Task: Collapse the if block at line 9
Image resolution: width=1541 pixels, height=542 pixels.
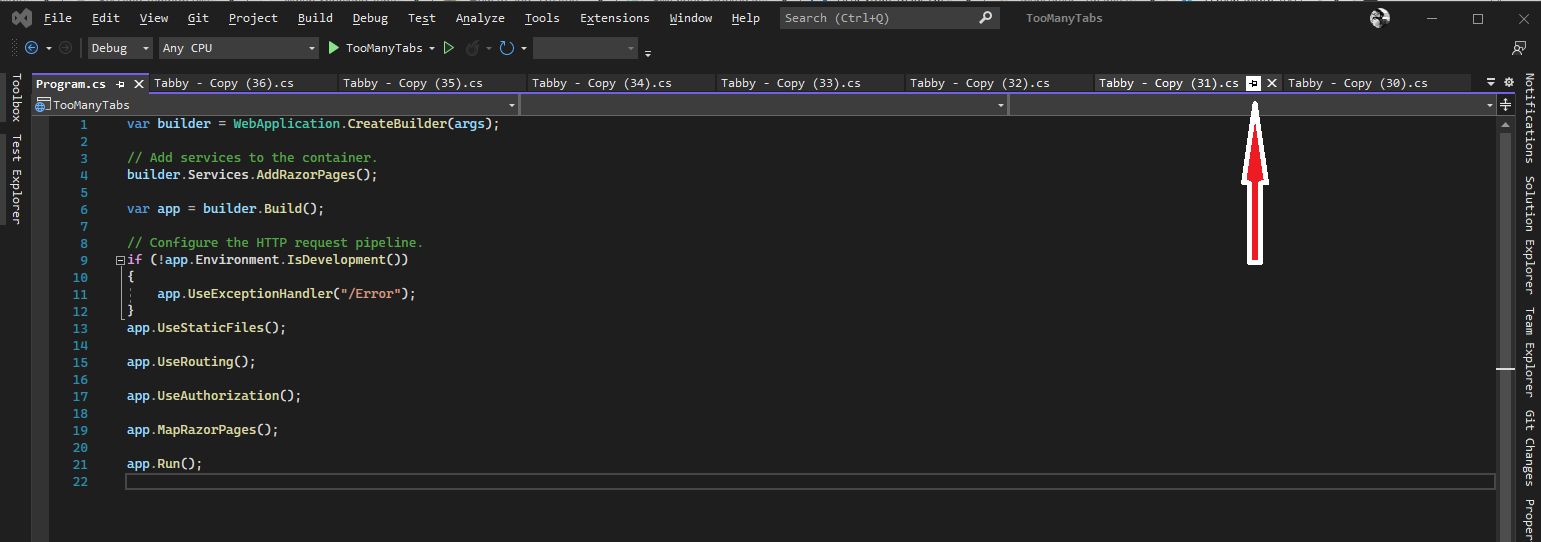Action: pos(121,260)
